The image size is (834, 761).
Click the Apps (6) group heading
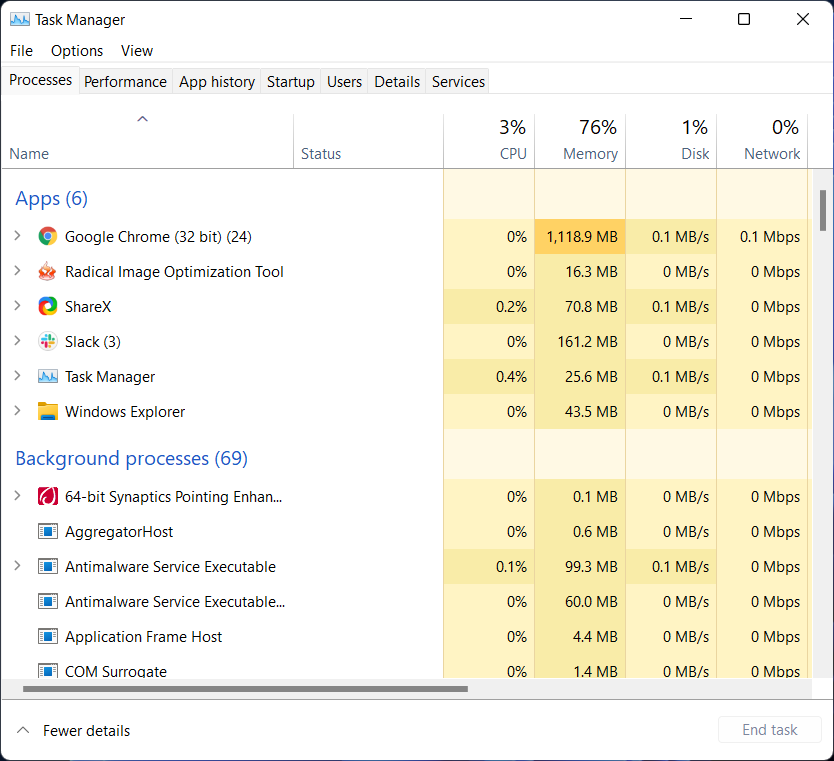pos(52,198)
